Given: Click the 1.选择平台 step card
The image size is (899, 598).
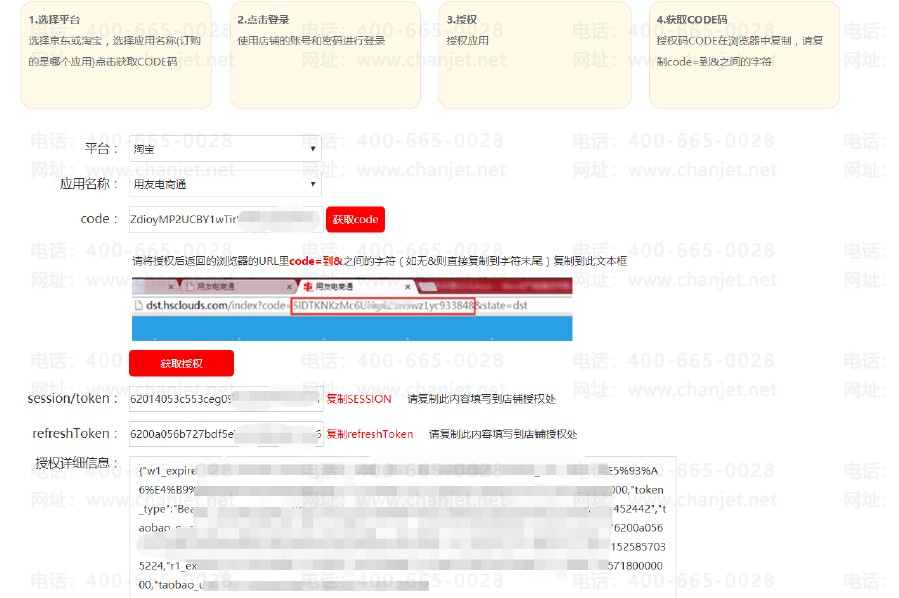Looking at the screenshot, I should 116,54.
